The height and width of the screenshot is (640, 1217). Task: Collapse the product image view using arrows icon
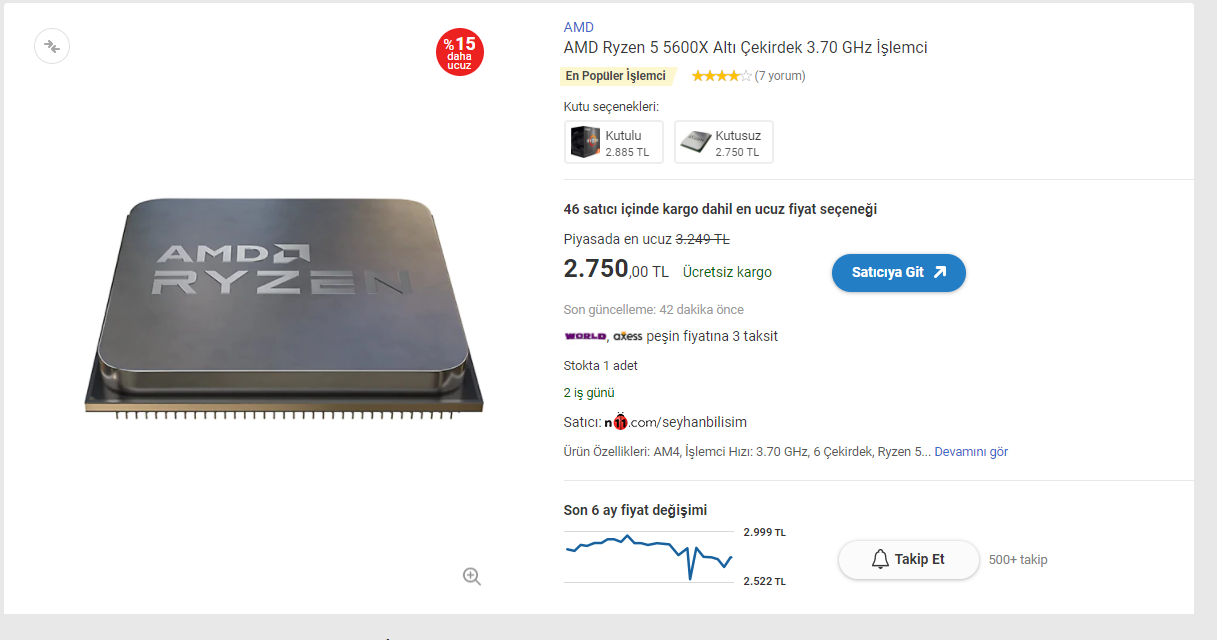coord(52,46)
